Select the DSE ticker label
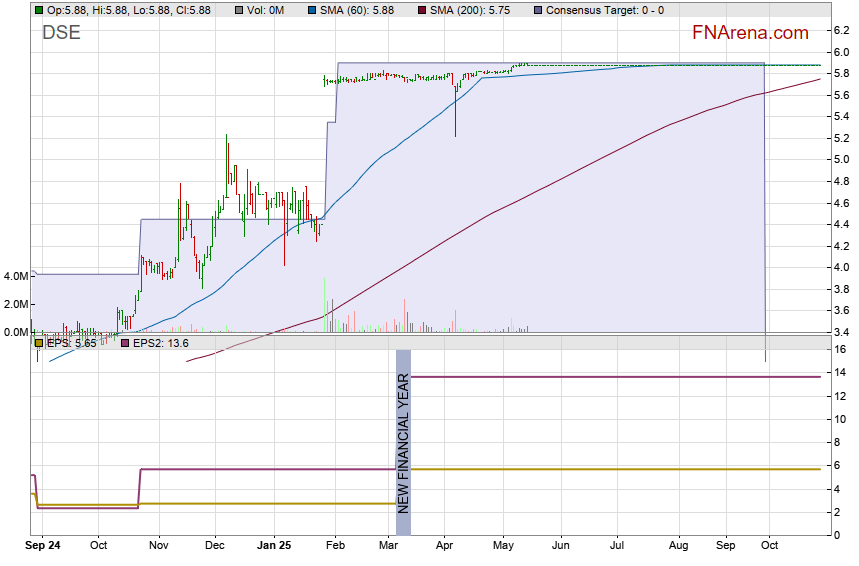859x566 pixels. point(61,33)
